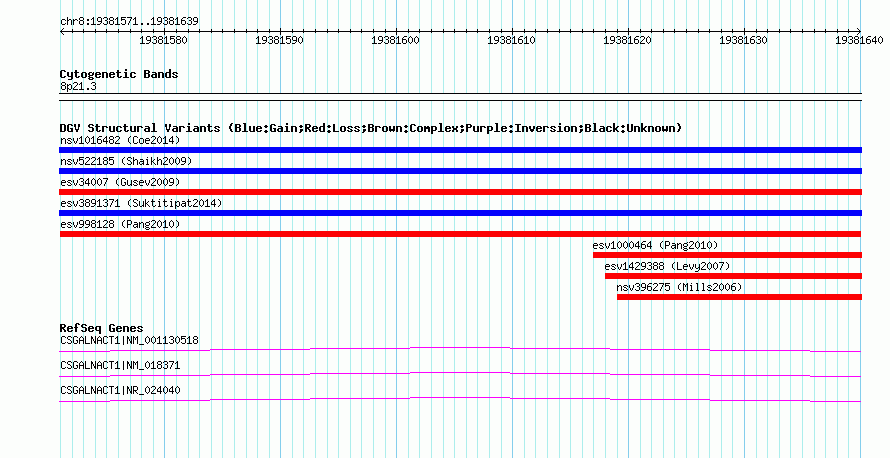Select ruler position 19381640
Screen dimensions: 890x458
coord(859,40)
